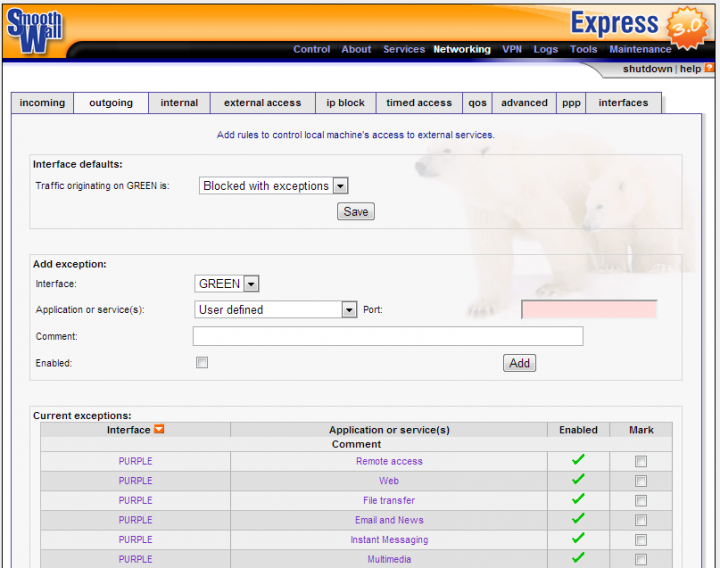Click the Instant Messaging service entry
Screen dimensions: 720x568
coord(389,540)
